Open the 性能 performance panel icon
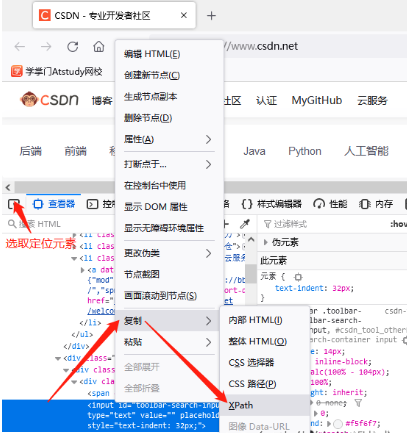The image size is (412, 433). click(x=319, y=204)
